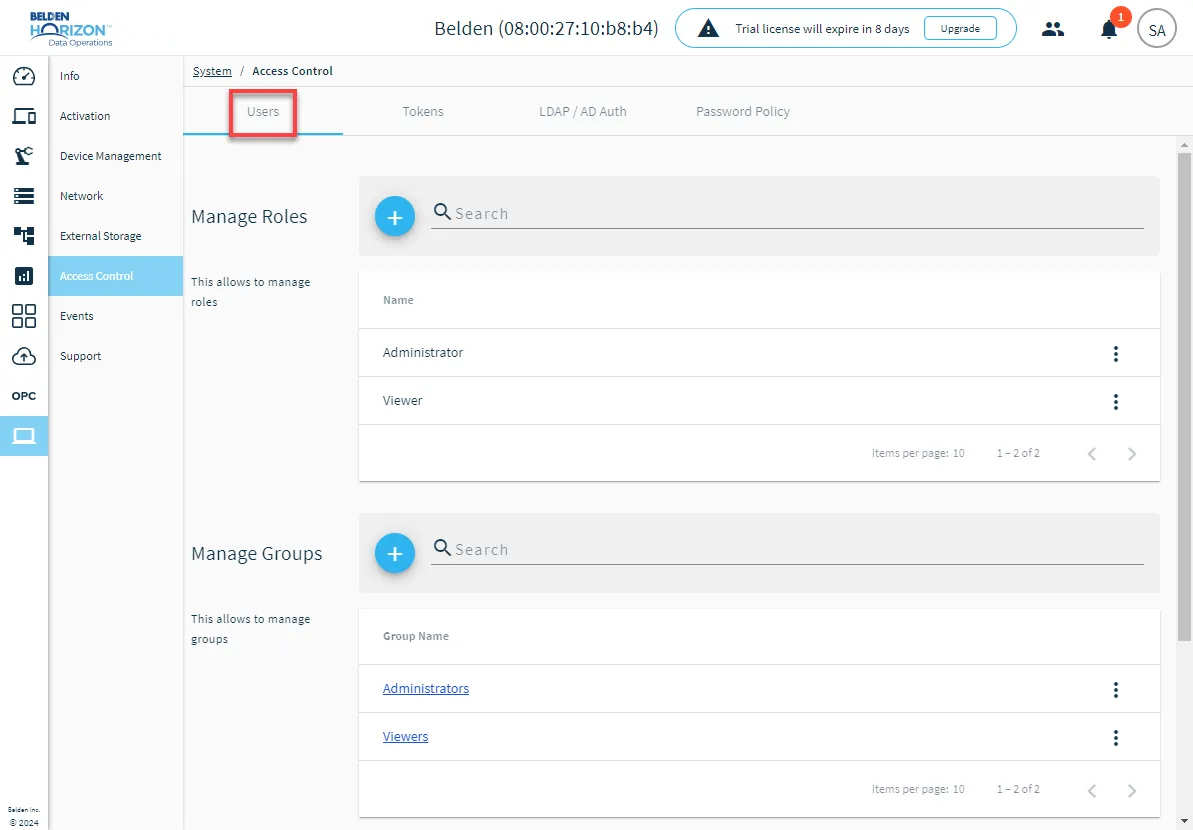Image resolution: width=1193 pixels, height=830 pixels.
Task: Open options menu for Viewers group
Action: click(x=1115, y=738)
